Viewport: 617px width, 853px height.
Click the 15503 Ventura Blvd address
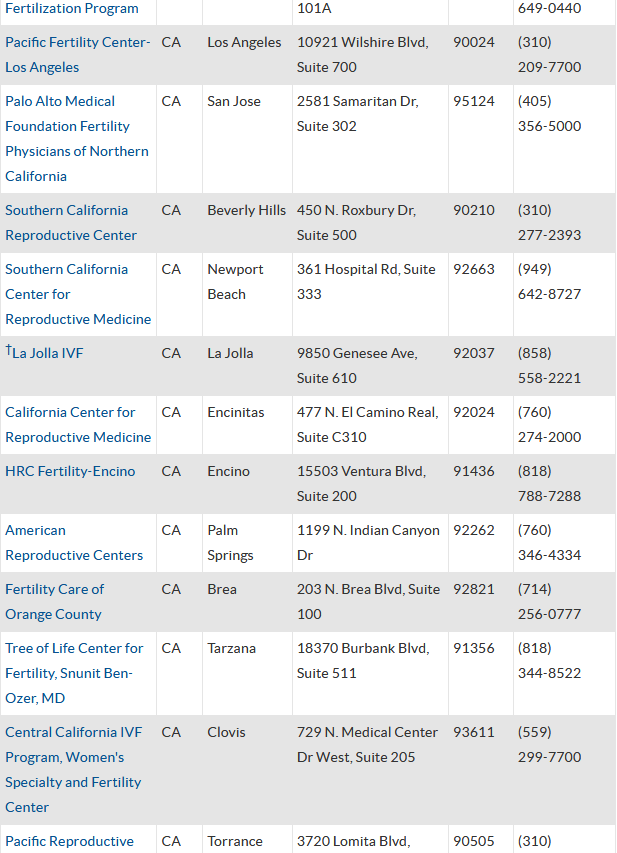[361, 471]
